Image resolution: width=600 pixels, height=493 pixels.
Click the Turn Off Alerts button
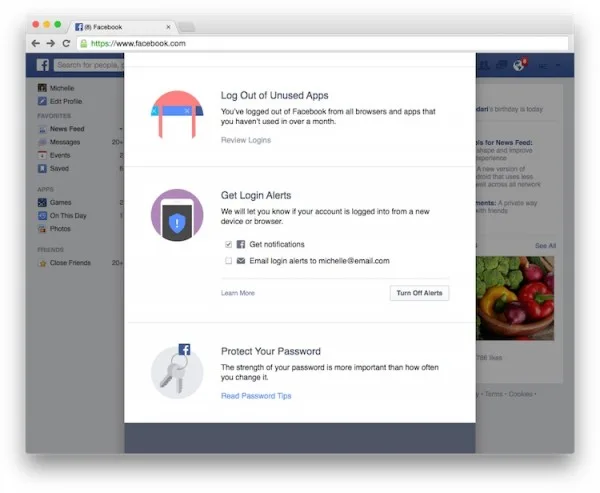419,293
